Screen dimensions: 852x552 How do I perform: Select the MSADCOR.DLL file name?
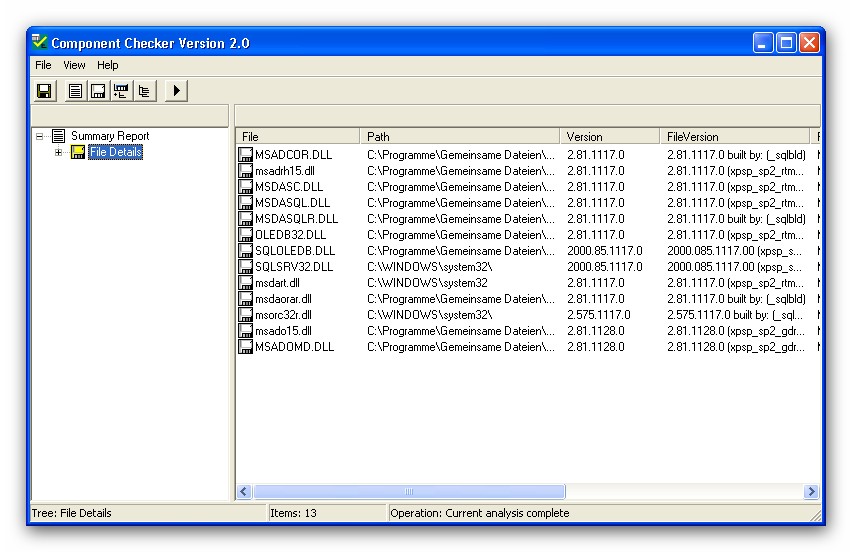[293, 154]
